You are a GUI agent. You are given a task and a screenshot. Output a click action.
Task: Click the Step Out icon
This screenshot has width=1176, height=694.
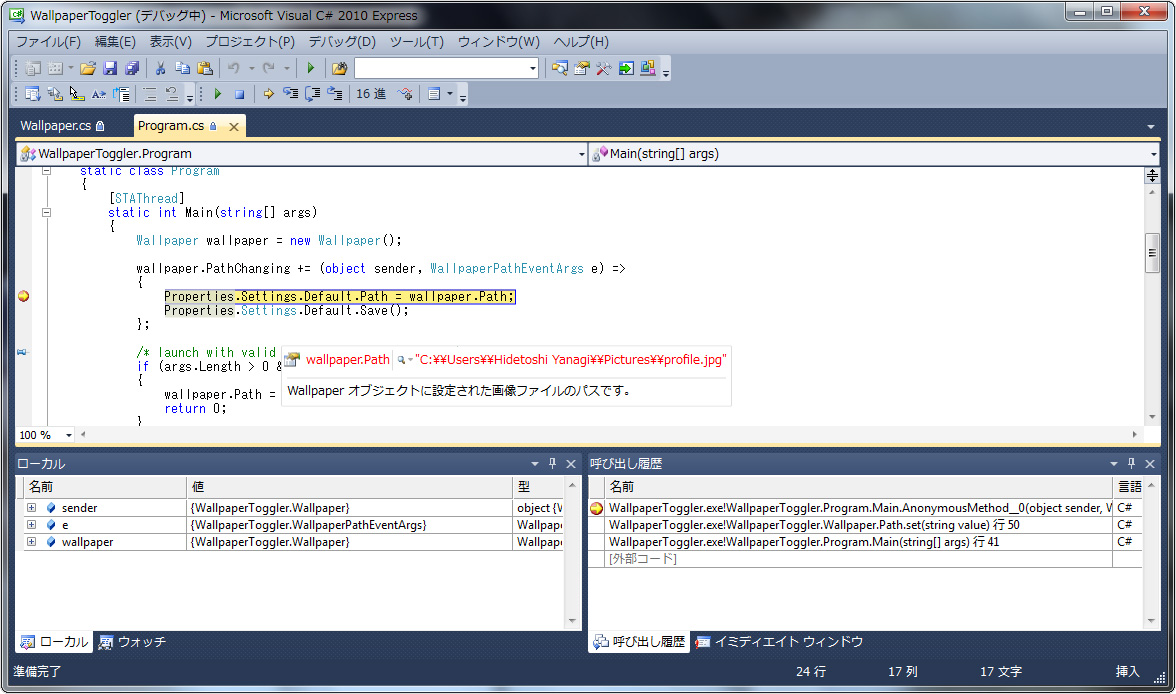click(x=335, y=94)
